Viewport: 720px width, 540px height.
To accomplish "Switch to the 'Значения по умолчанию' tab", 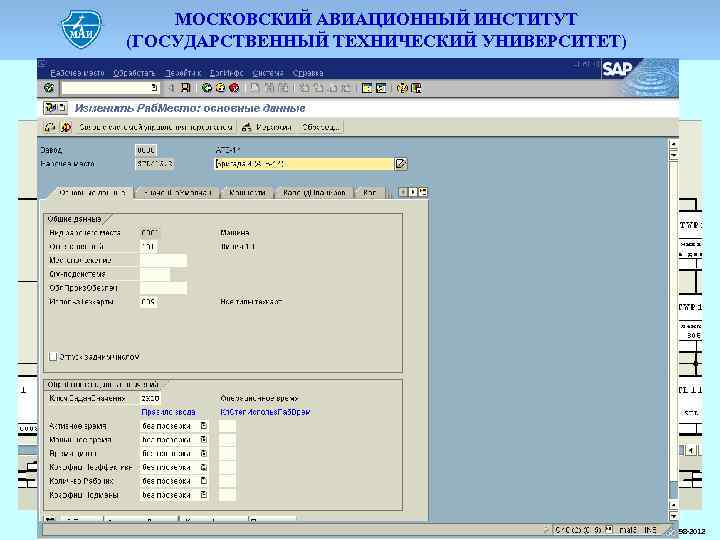I will (178, 193).
